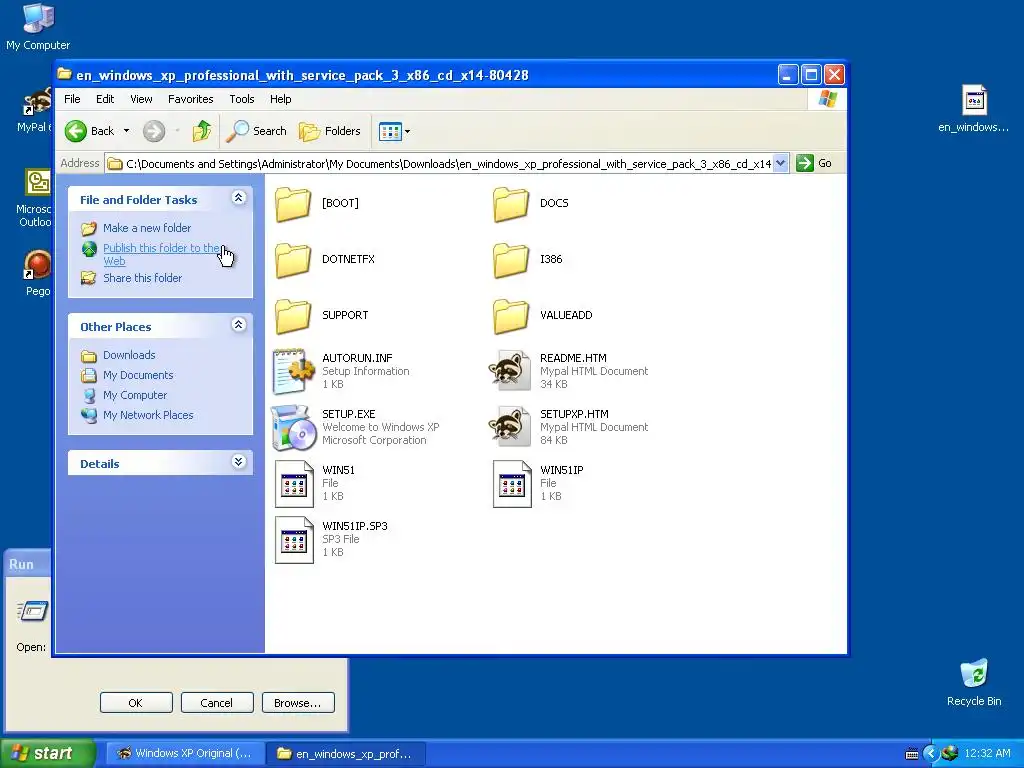The width and height of the screenshot is (1024, 768).
Task: Click the on-screen keyboard tray icon
Action: [x=912, y=755]
